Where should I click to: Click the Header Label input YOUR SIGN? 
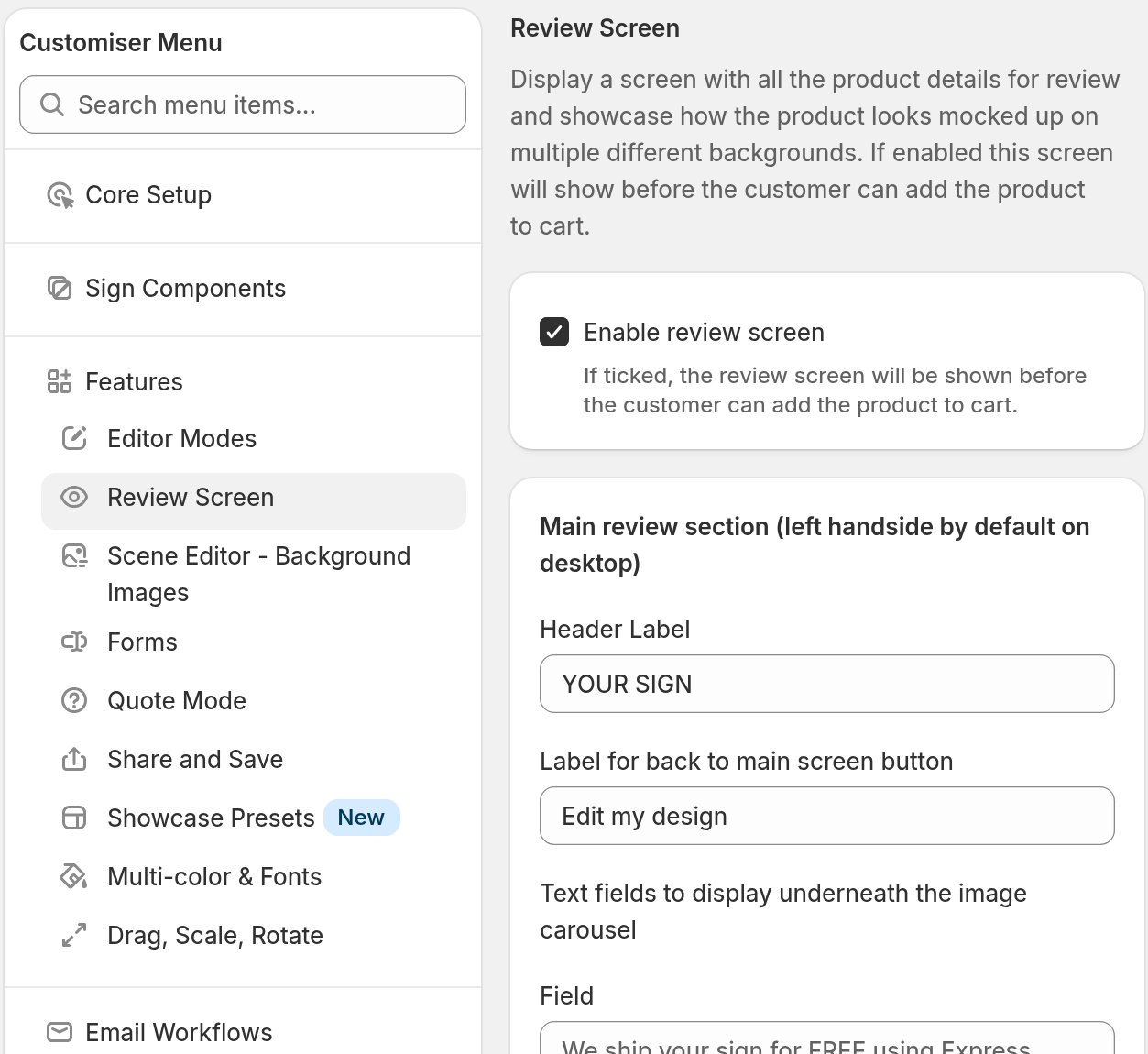coord(827,684)
